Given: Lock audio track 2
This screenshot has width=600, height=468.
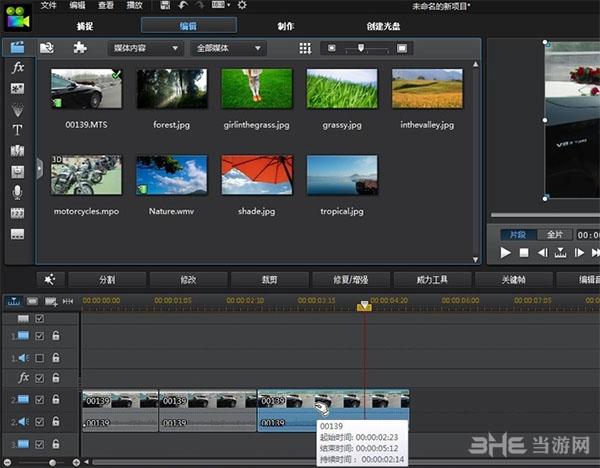Looking at the screenshot, I should pos(56,421).
